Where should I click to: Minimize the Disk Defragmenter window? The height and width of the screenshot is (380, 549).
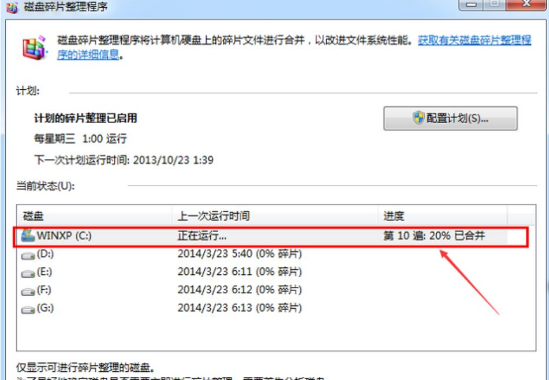point(471,5)
